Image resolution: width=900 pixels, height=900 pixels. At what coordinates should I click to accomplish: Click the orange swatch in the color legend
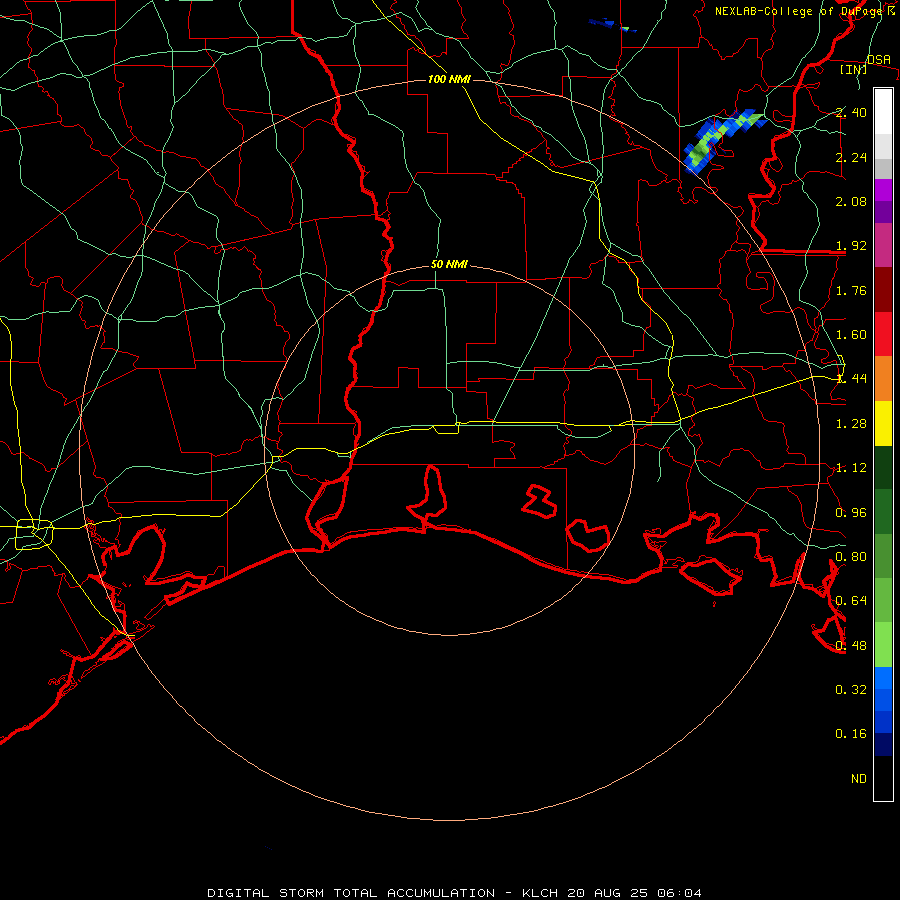[x=883, y=378]
